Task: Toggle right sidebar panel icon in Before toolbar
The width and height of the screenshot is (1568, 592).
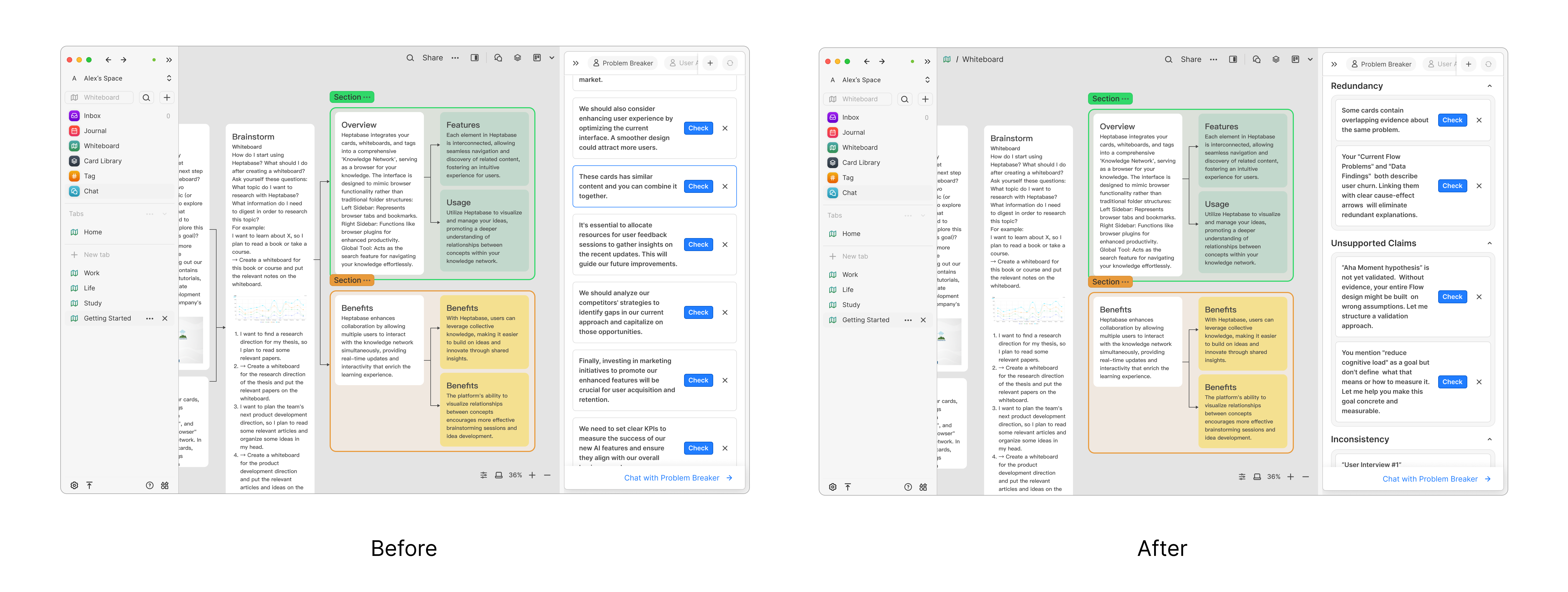Action: click(475, 58)
